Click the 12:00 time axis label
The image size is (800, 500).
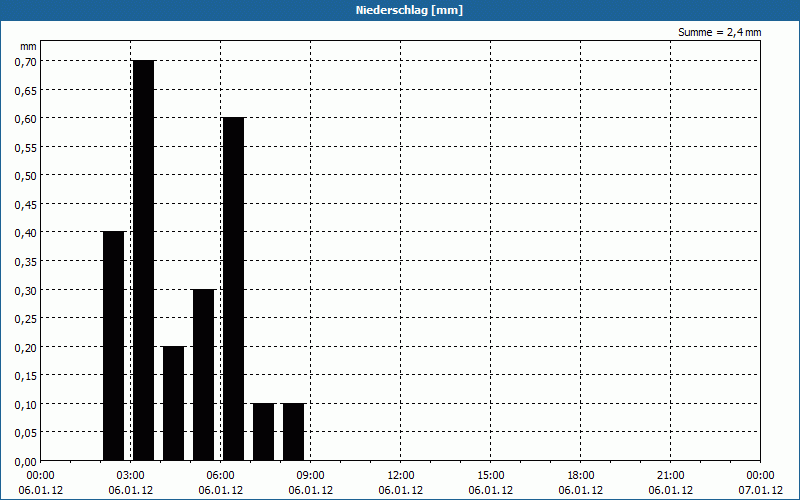pos(401,475)
